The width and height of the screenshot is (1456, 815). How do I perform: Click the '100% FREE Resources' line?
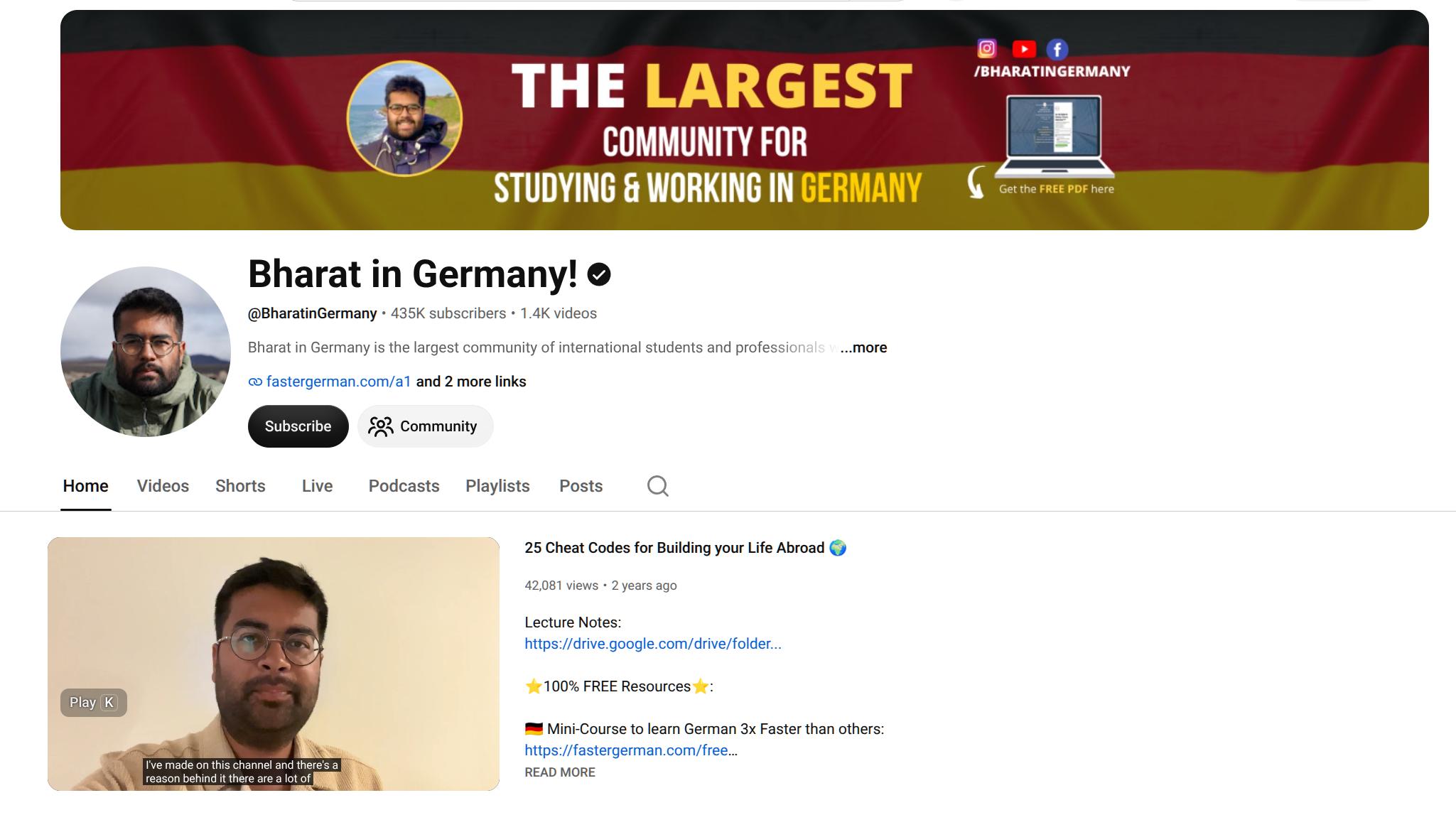click(x=619, y=686)
